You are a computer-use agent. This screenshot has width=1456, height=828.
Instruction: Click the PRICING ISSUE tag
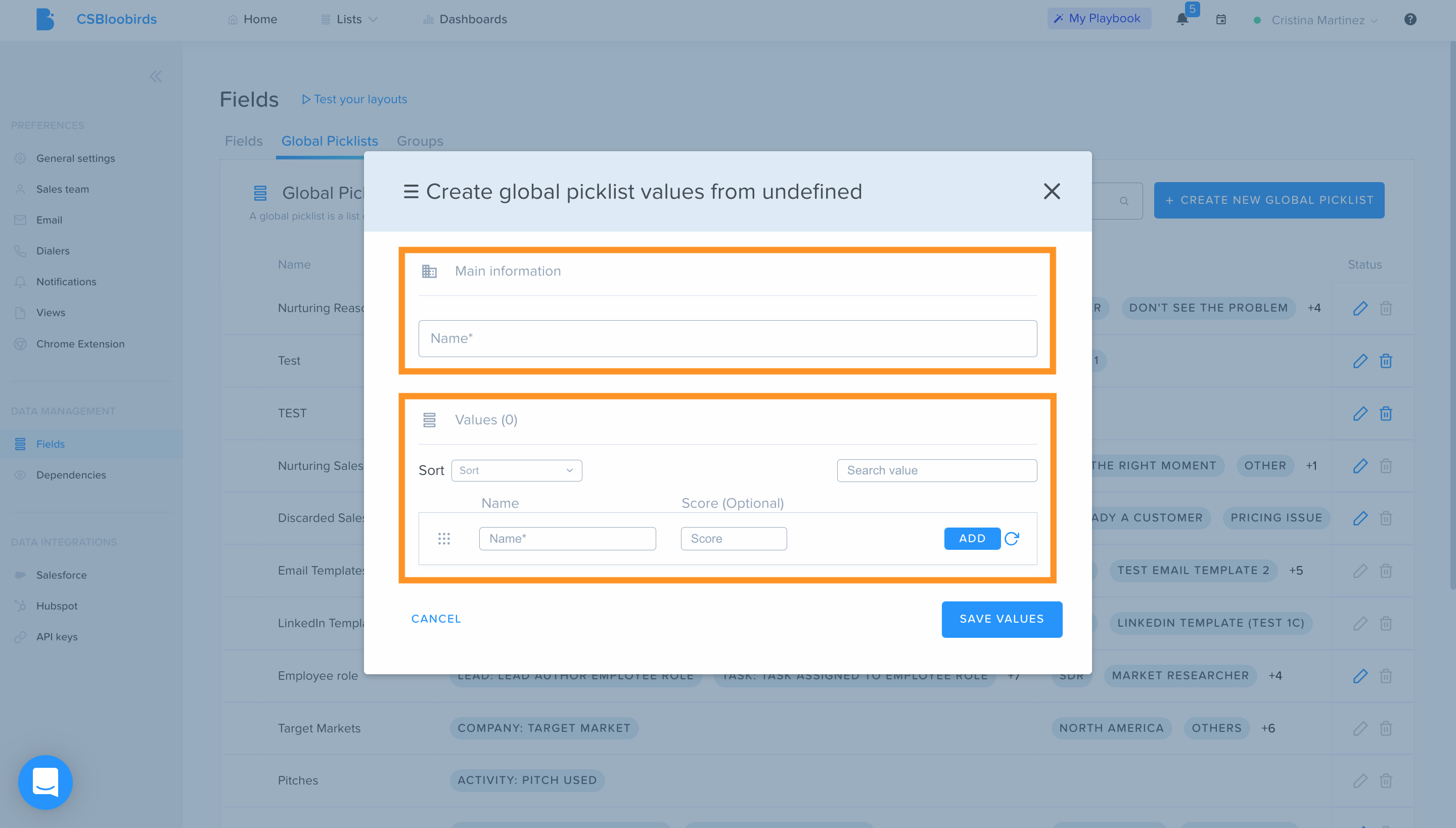(1276, 517)
